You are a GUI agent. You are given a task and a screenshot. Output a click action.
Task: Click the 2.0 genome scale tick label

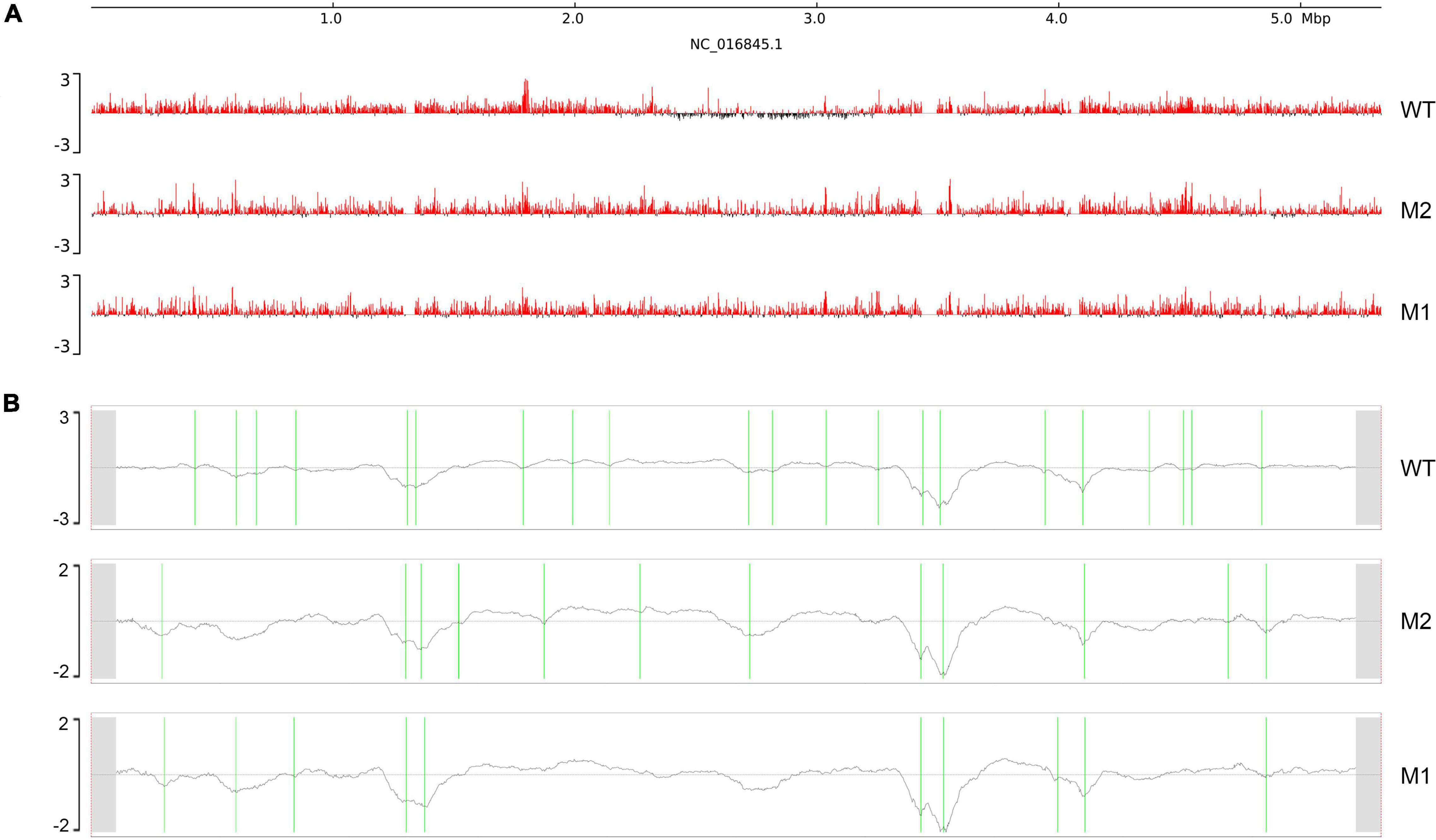click(573, 19)
